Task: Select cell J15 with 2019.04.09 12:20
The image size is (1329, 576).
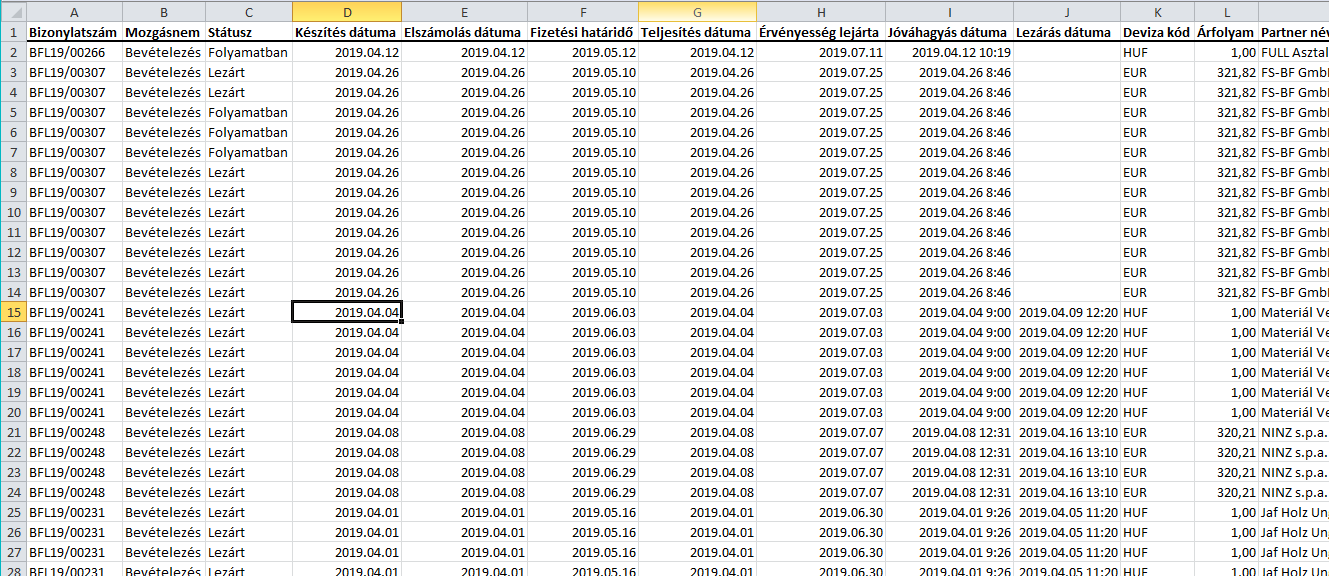Action: click(1067, 312)
